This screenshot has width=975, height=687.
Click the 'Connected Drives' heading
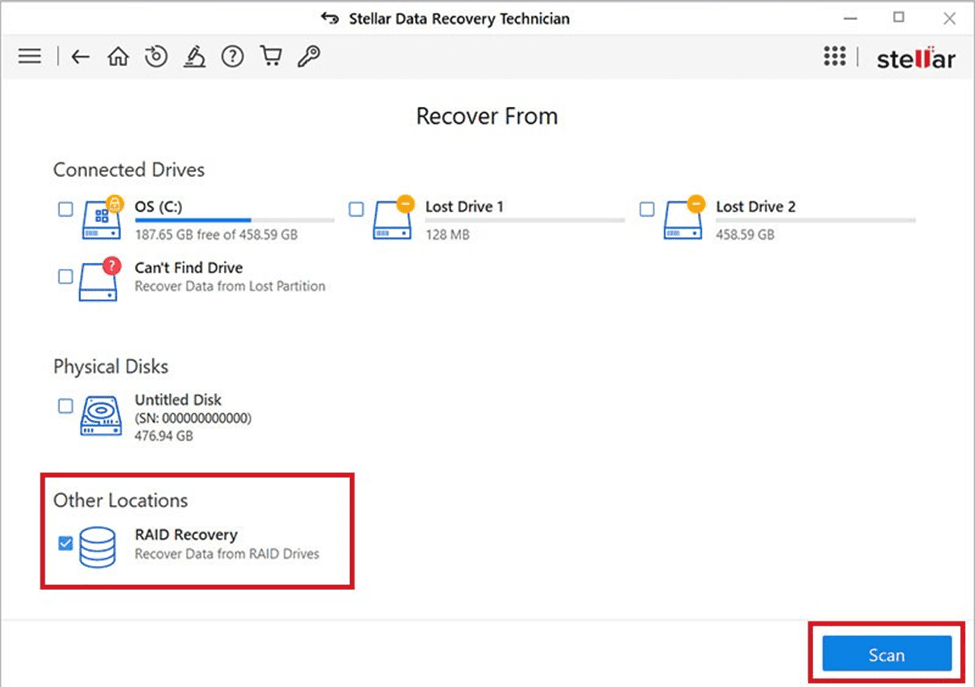coord(129,170)
